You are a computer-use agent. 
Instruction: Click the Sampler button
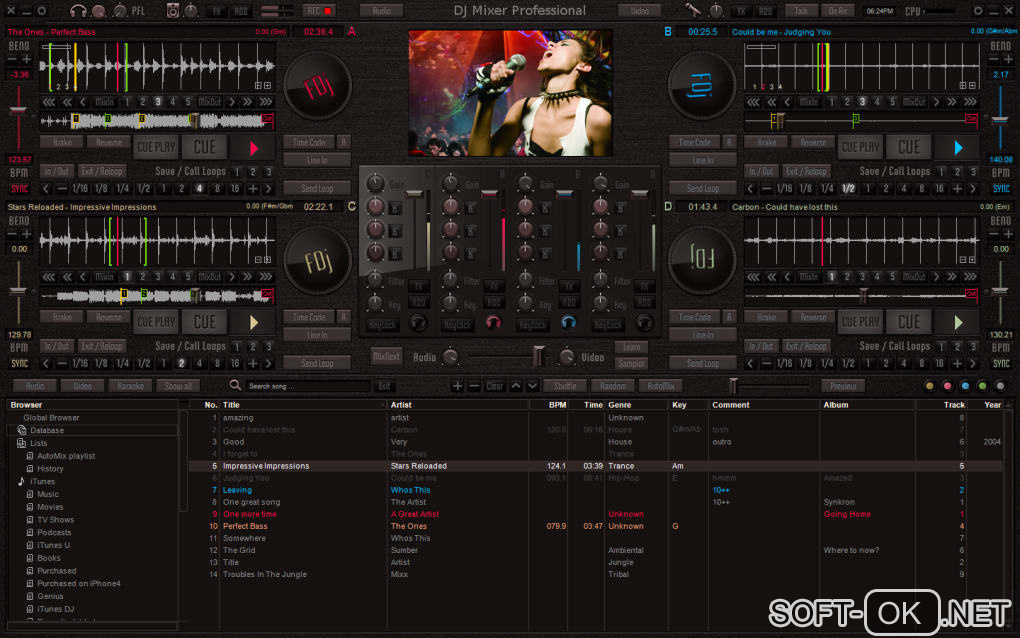(x=631, y=364)
